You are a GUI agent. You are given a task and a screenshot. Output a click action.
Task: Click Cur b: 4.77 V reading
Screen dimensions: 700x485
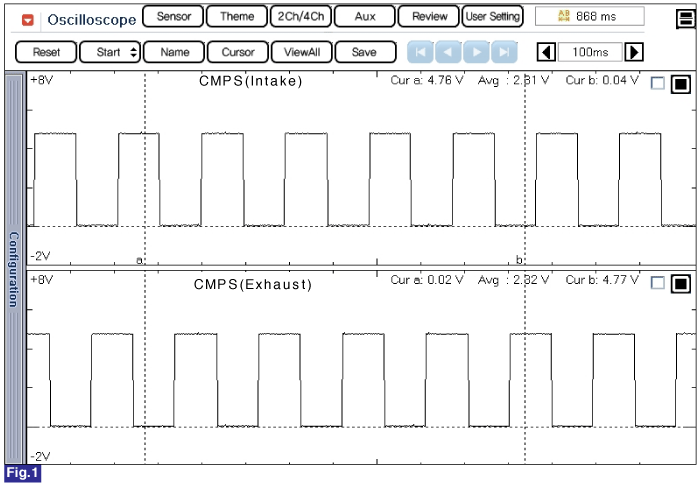(x=602, y=280)
